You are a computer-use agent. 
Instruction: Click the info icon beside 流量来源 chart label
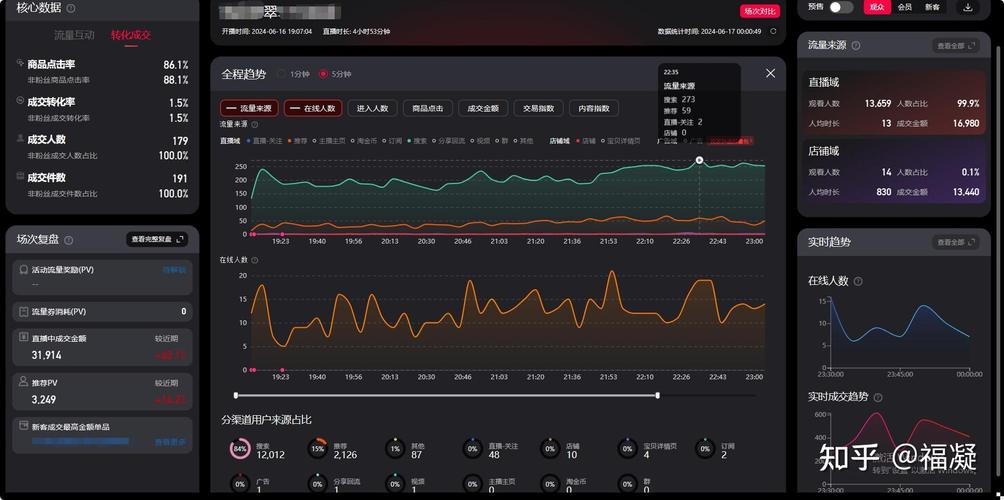click(x=255, y=124)
